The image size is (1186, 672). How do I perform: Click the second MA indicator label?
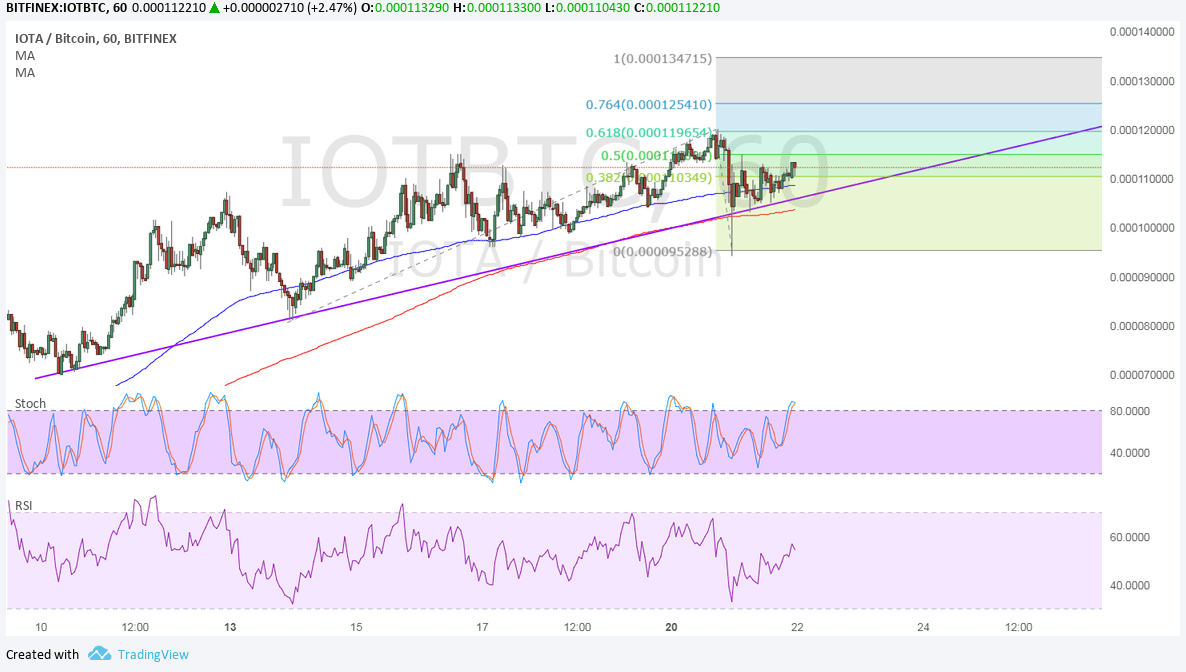[25, 73]
